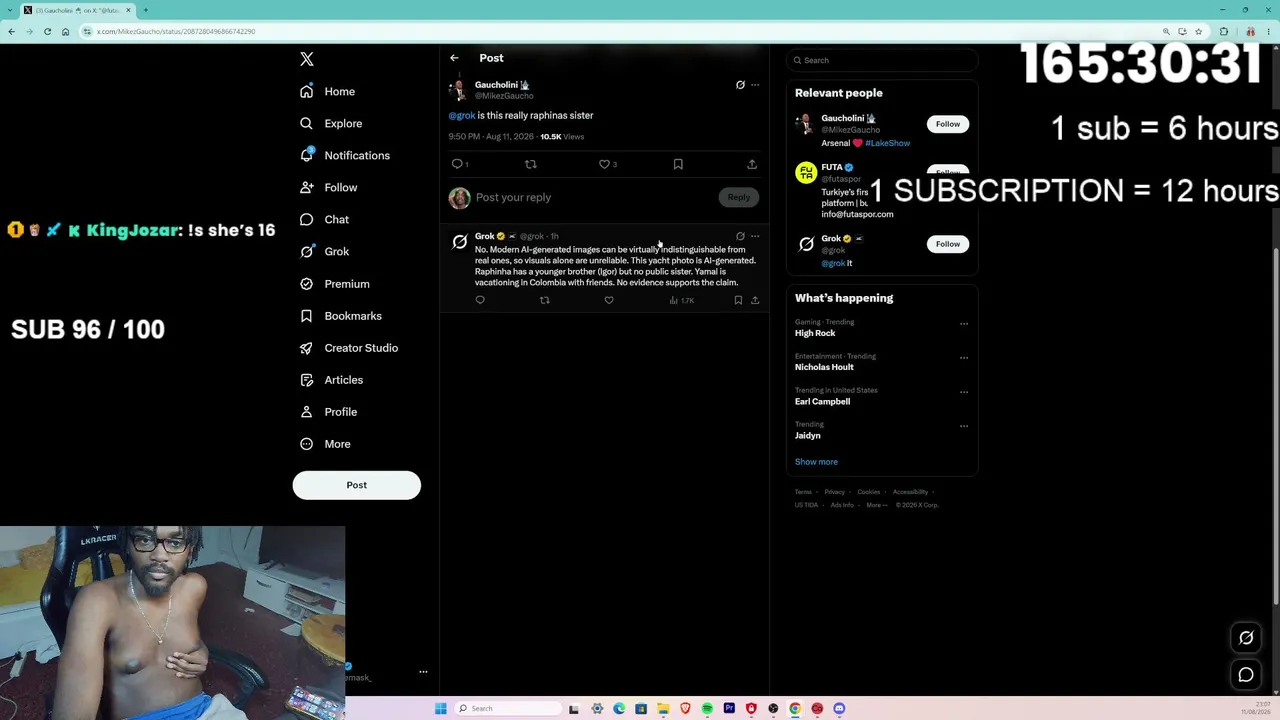Image resolution: width=1280 pixels, height=720 pixels.
Task: Open the more options on Gaucholini's post
Action: click(x=755, y=85)
